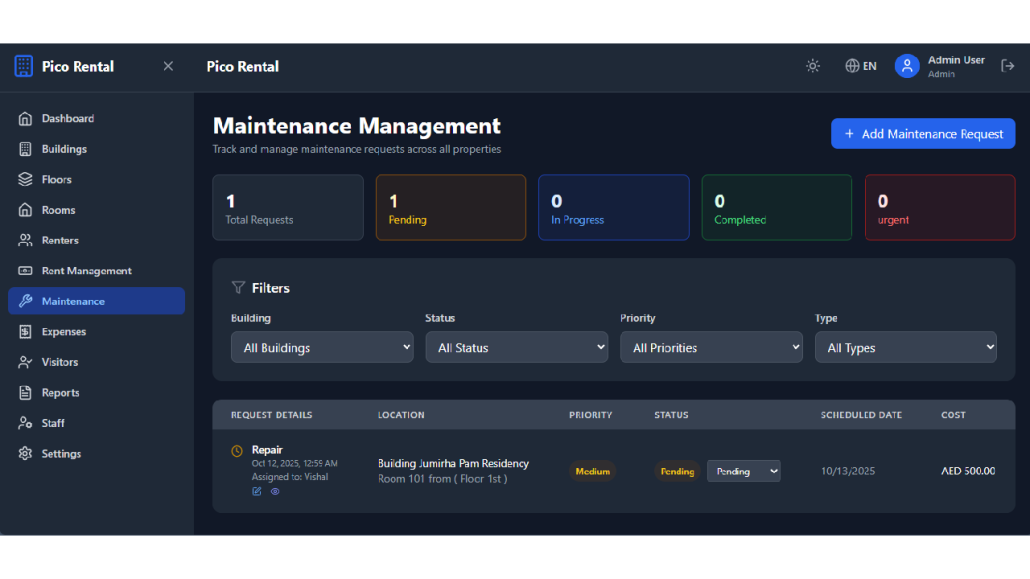Close the sidebar with the X icon
The height and width of the screenshot is (579, 1030).
click(x=168, y=66)
